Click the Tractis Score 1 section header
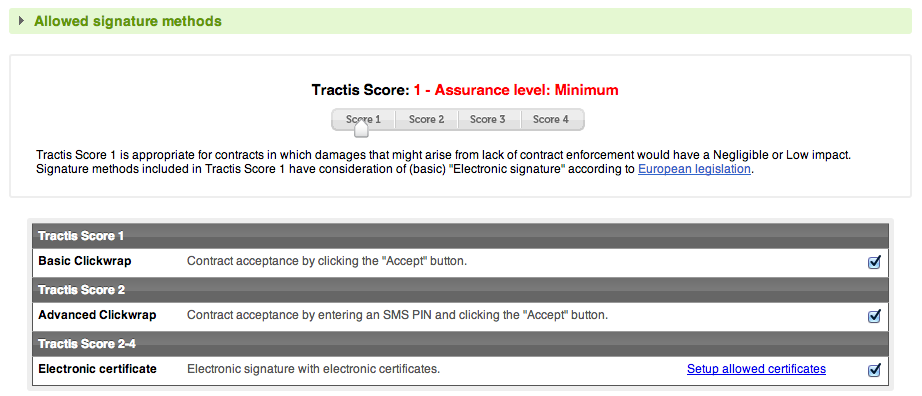This screenshot has height=396, width=922. click(x=460, y=236)
